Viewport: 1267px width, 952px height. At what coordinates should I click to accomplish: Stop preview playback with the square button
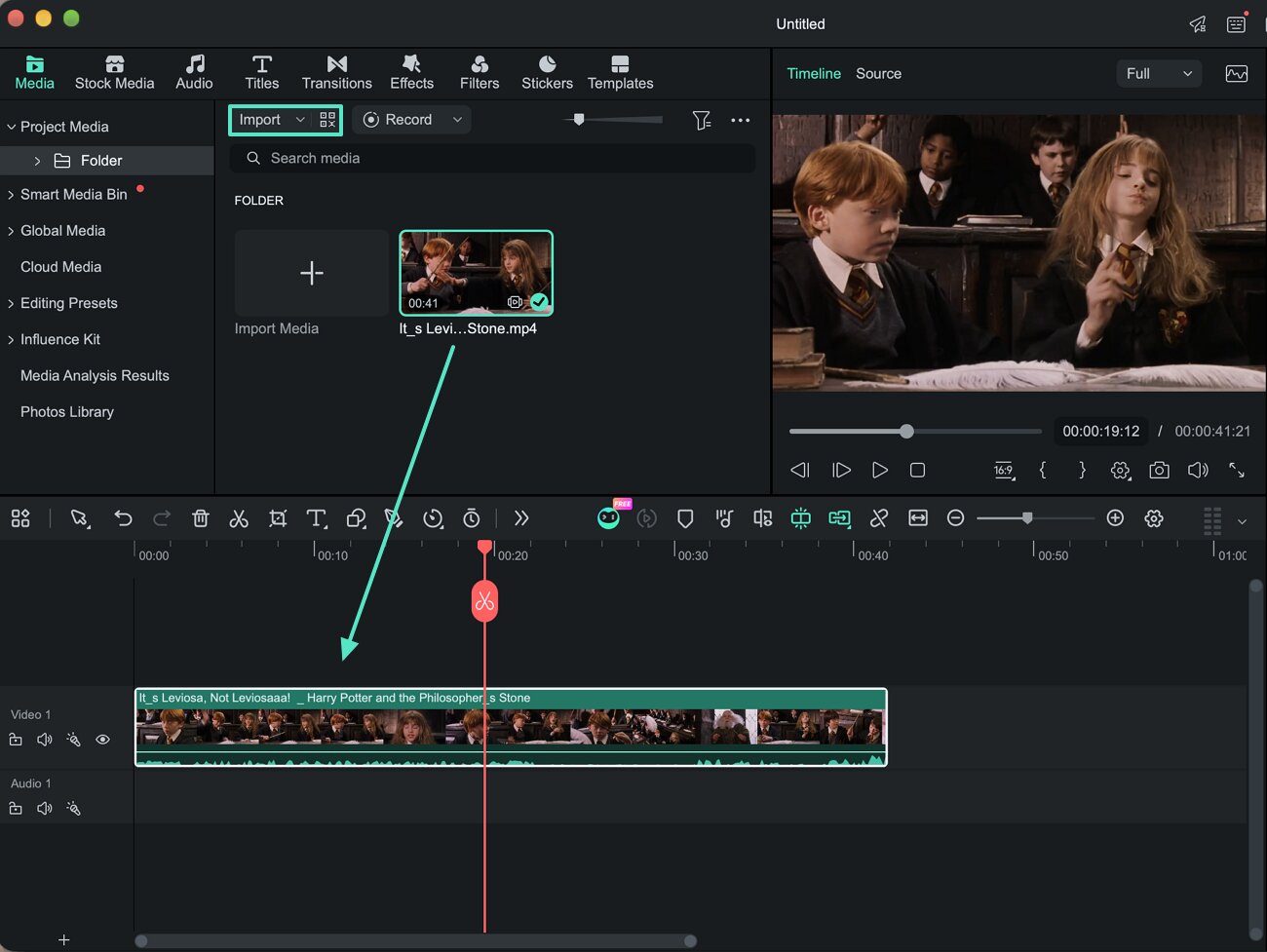tap(917, 471)
